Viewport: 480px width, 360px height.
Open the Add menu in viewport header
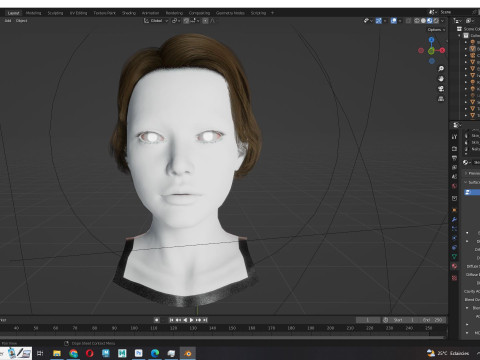click(x=8, y=21)
